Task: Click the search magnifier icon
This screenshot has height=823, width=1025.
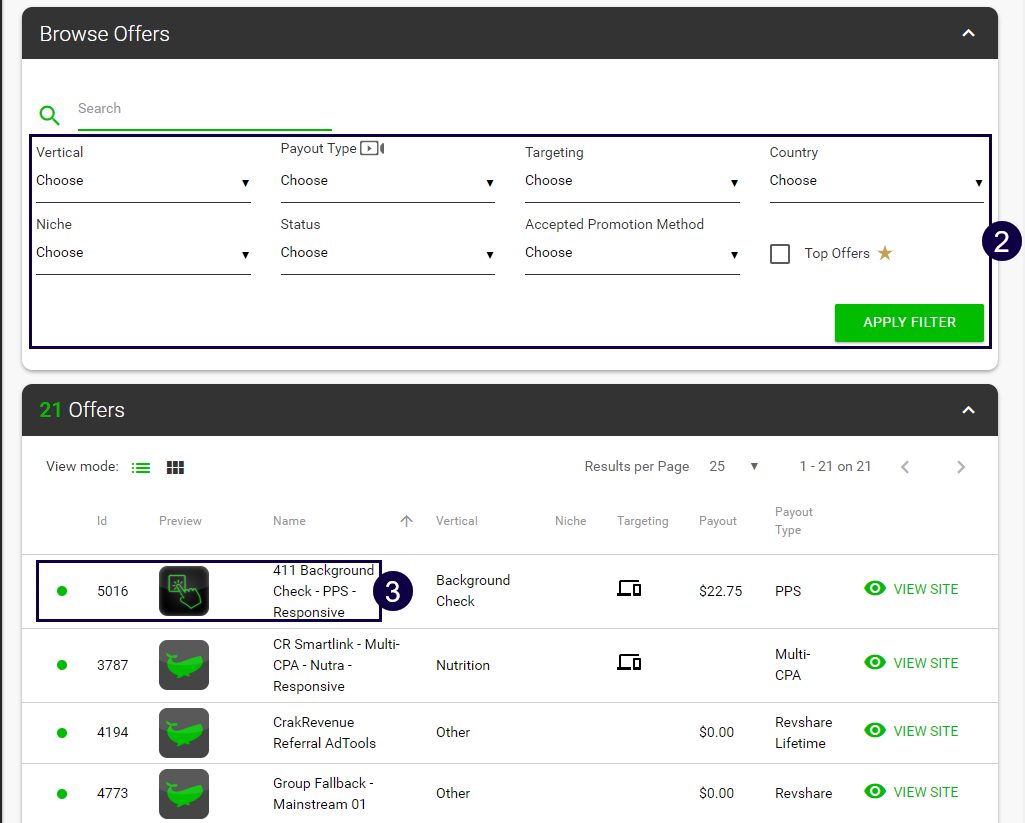Action: (x=49, y=115)
